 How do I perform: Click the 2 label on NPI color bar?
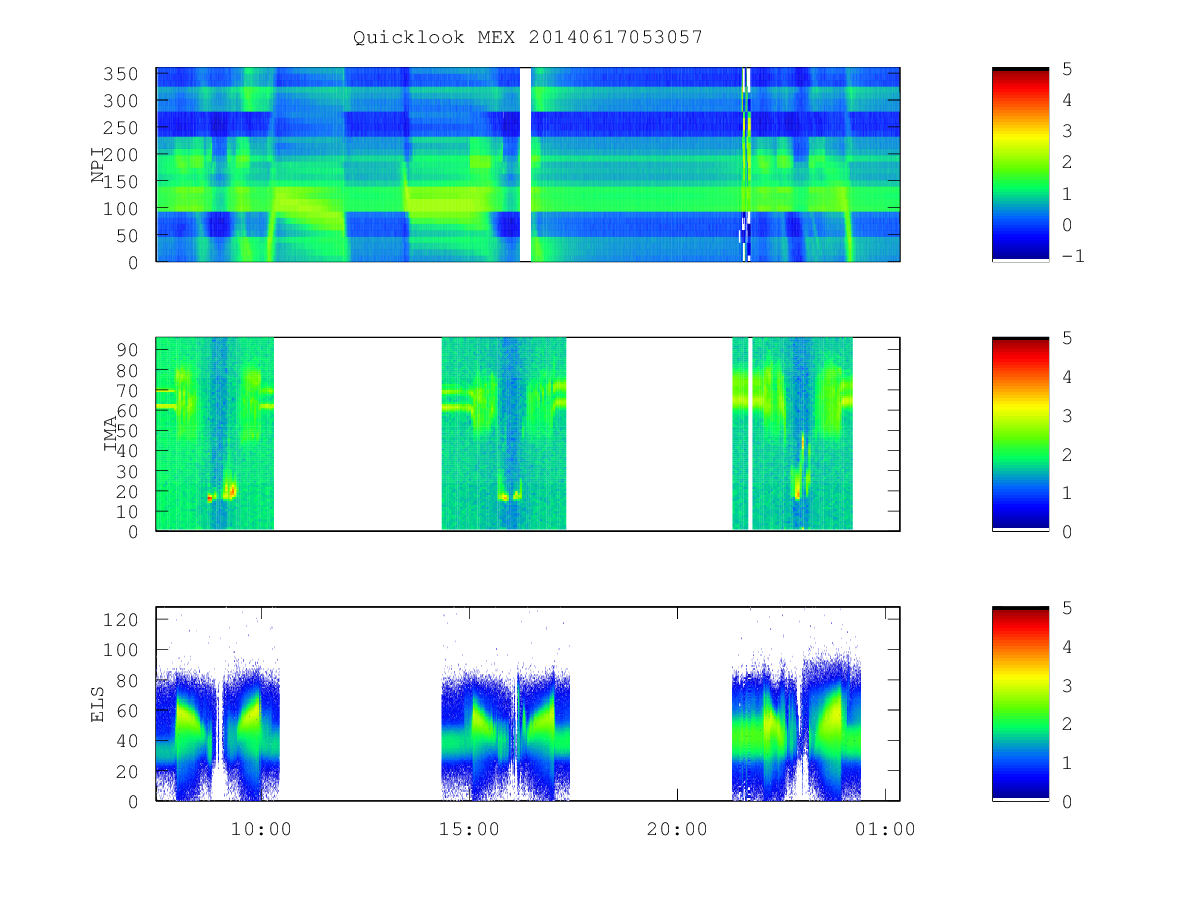click(1067, 160)
